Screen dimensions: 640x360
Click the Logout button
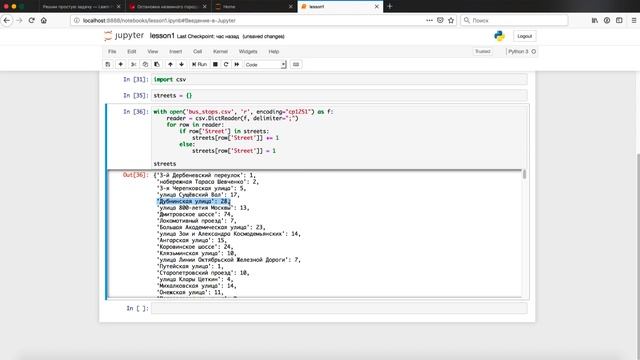coord(524,36)
